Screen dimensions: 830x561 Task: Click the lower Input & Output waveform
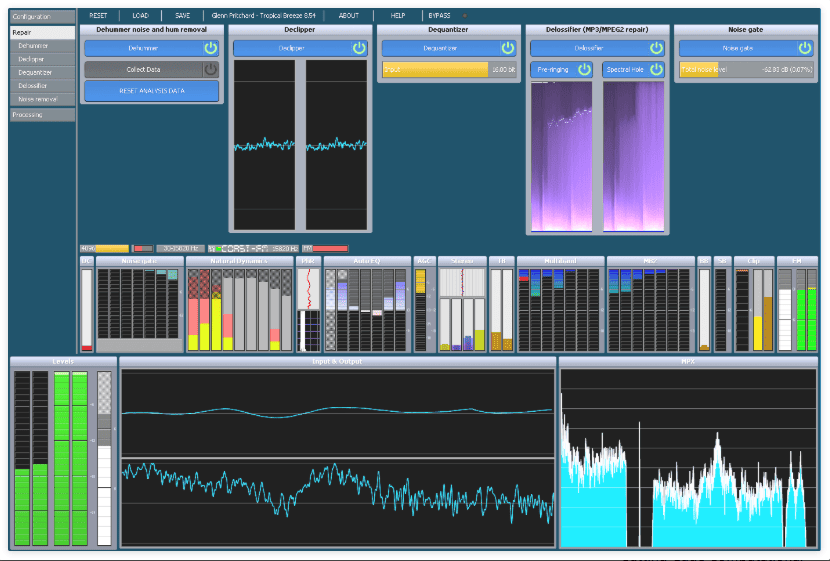point(338,502)
